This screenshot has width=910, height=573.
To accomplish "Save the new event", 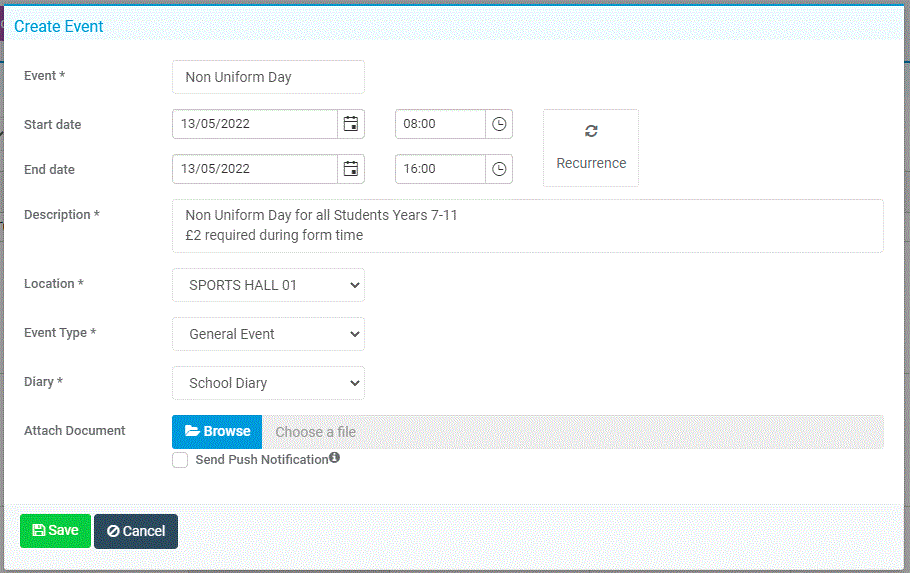I will (55, 531).
